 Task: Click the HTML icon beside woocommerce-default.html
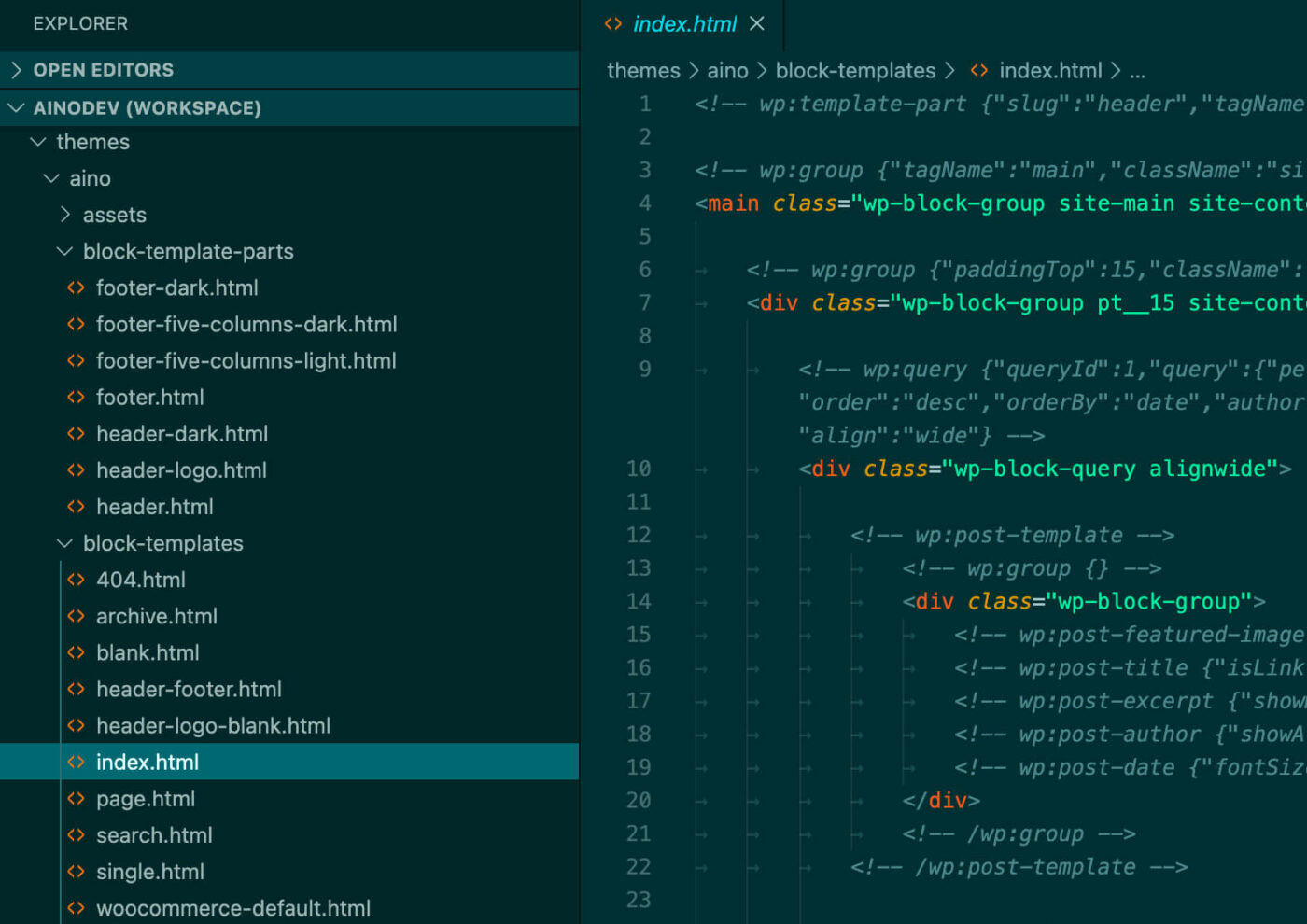[77, 907]
